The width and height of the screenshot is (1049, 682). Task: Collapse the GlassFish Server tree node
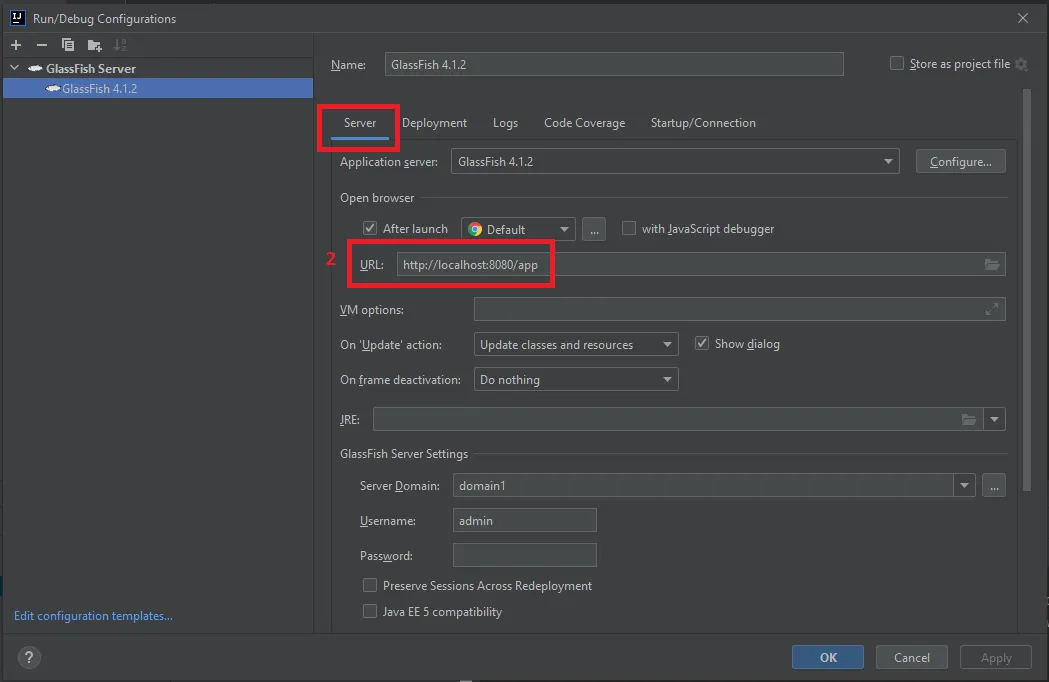tap(15, 68)
